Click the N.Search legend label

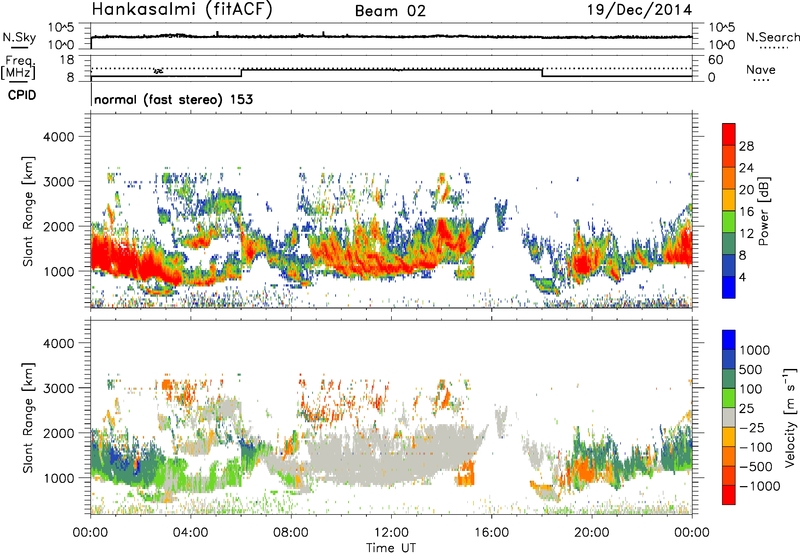coord(772,37)
